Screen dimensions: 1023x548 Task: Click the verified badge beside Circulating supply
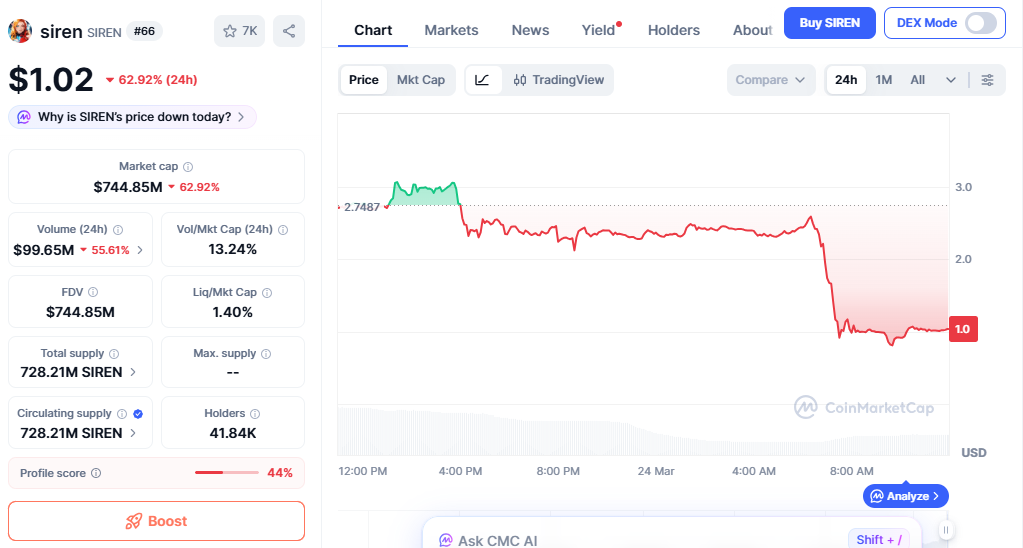(x=138, y=414)
